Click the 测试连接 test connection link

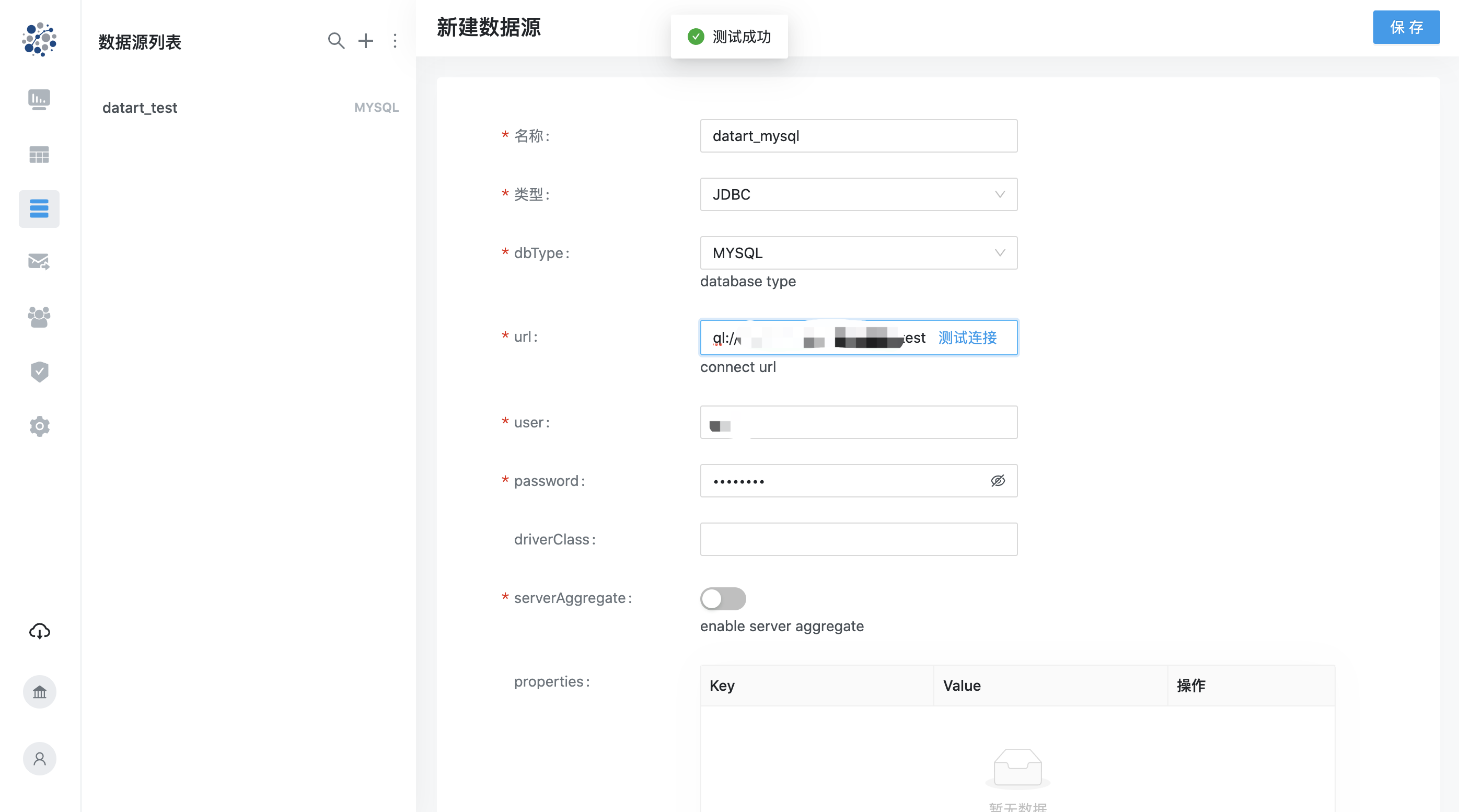(x=967, y=338)
